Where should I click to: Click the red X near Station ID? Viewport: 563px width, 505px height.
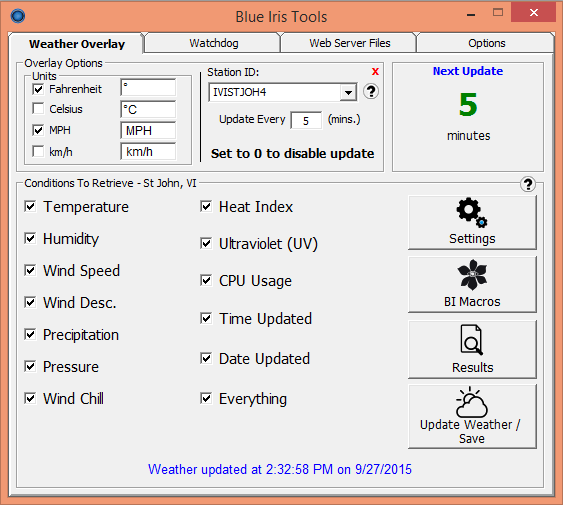click(375, 71)
